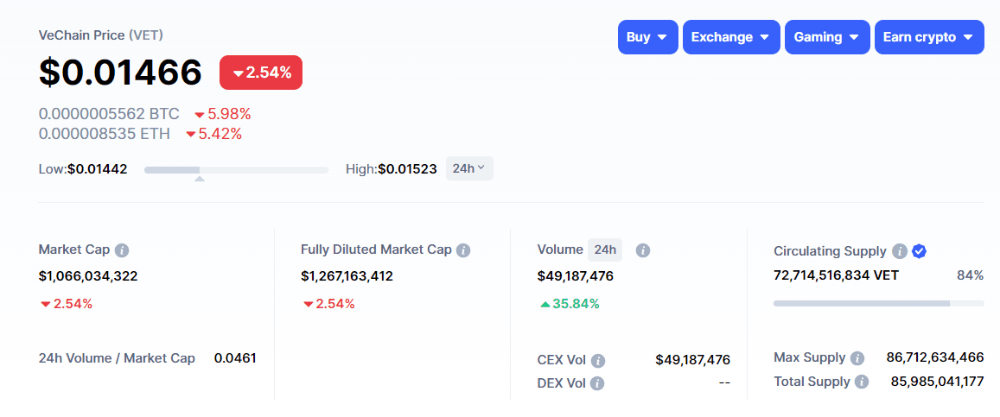Change the 24h low/high time range
Screen dimensions: 1000x417
click(x=469, y=169)
